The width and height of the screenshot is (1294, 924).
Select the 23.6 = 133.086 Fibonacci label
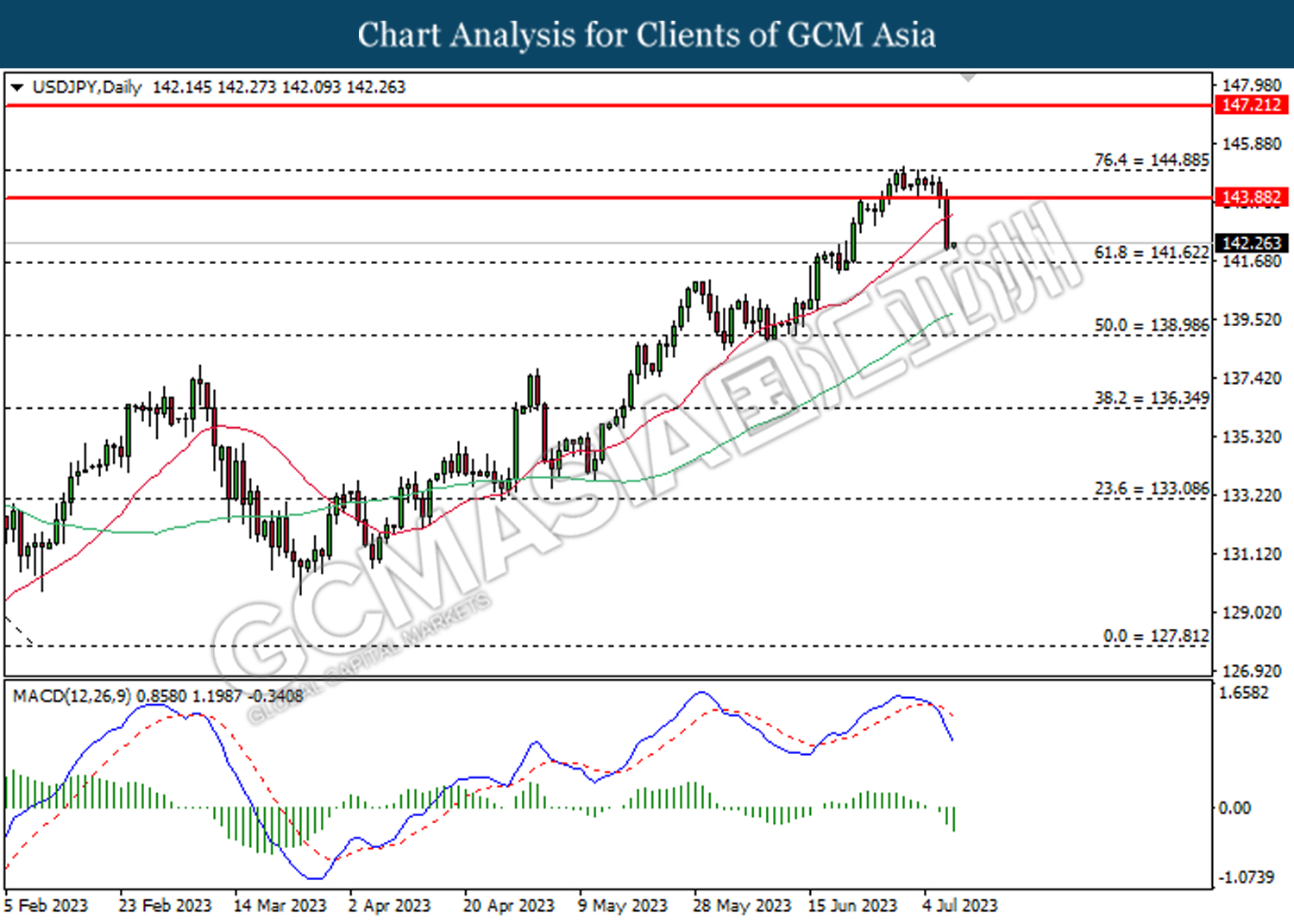[1152, 488]
